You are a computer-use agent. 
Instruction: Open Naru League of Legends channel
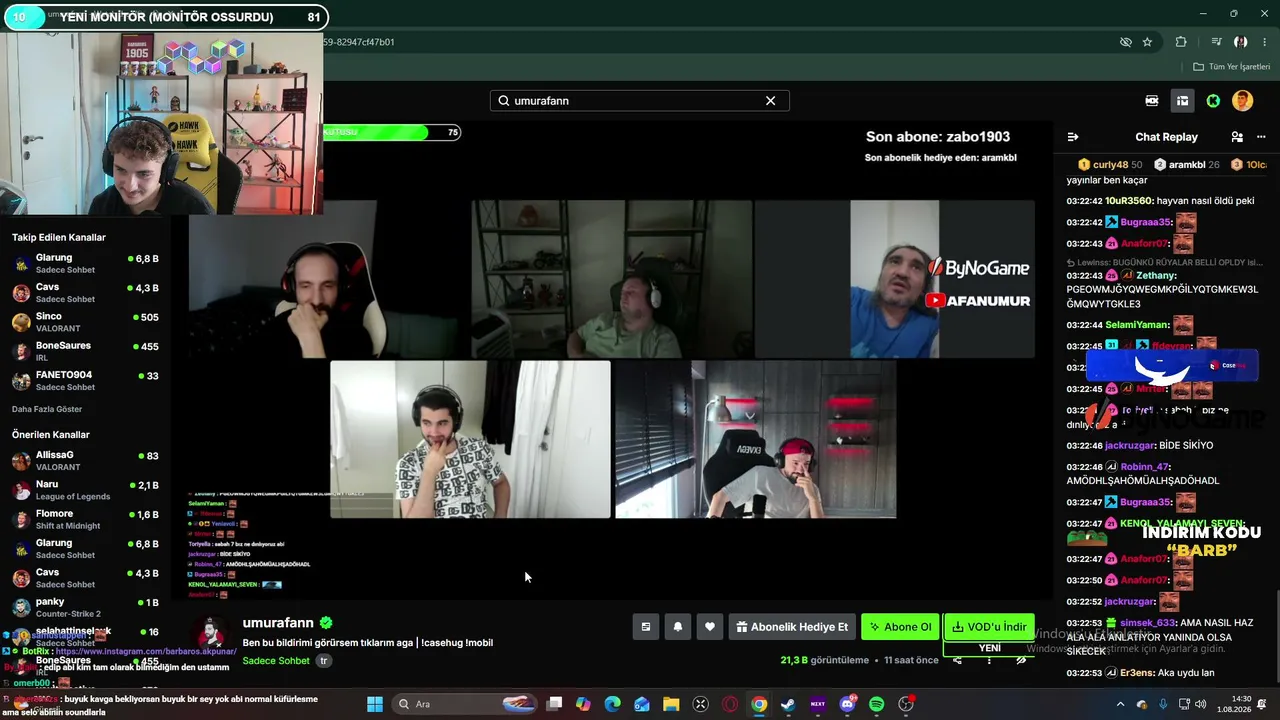[85, 490]
